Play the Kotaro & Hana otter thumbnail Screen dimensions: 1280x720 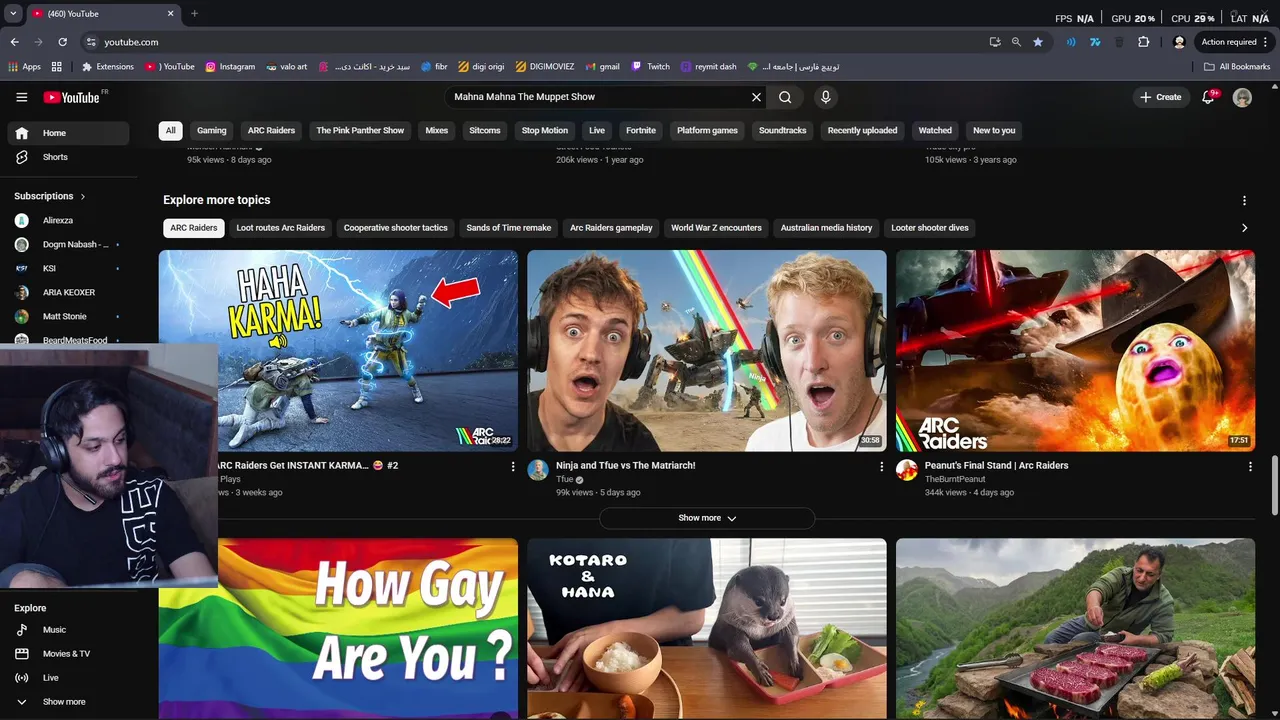(x=707, y=629)
